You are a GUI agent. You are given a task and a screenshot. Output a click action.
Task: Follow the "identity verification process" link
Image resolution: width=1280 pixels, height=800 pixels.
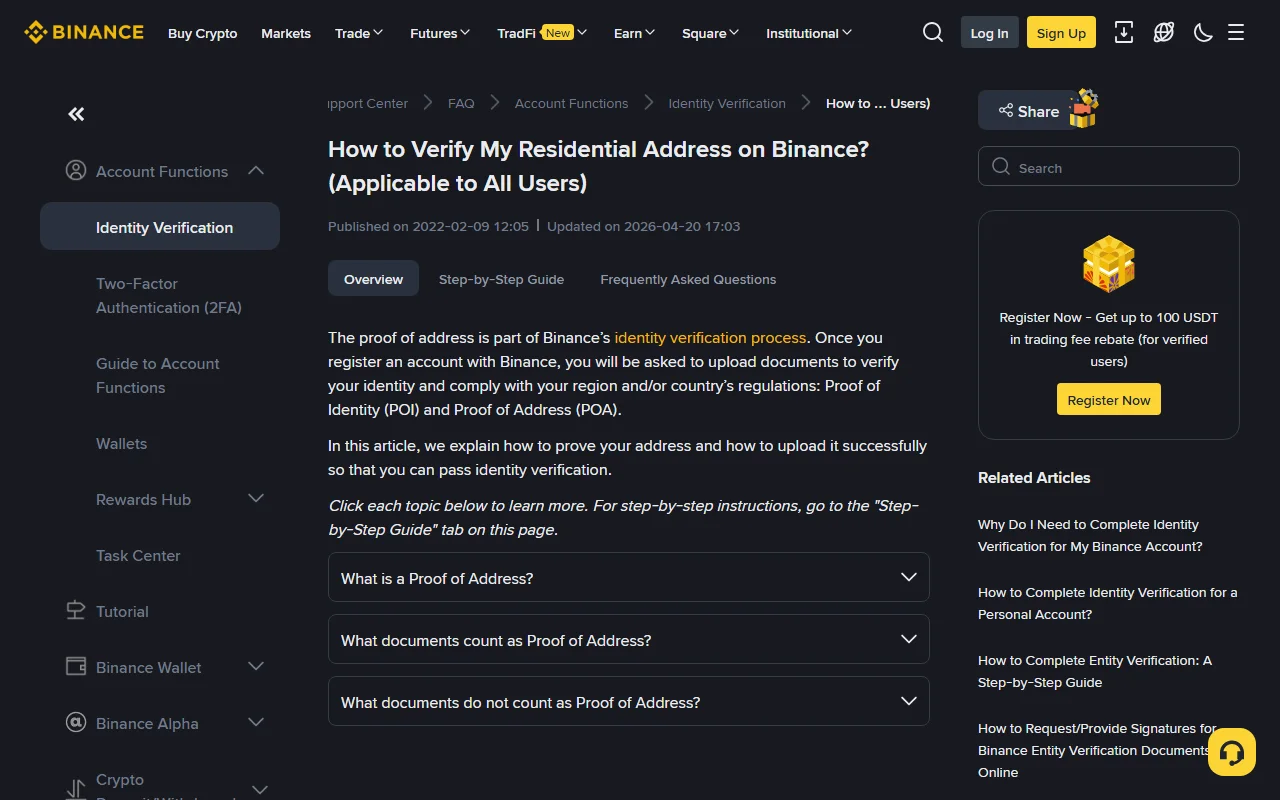click(x=710, y=338)
